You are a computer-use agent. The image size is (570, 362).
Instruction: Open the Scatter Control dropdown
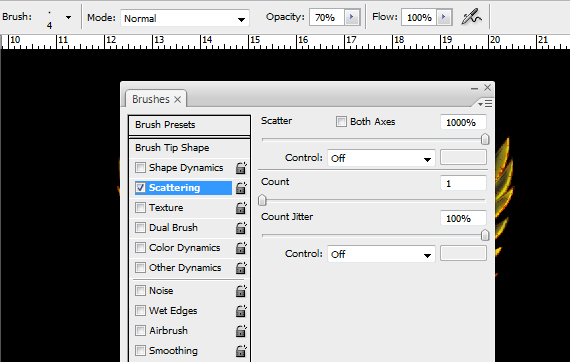(381, 158)
